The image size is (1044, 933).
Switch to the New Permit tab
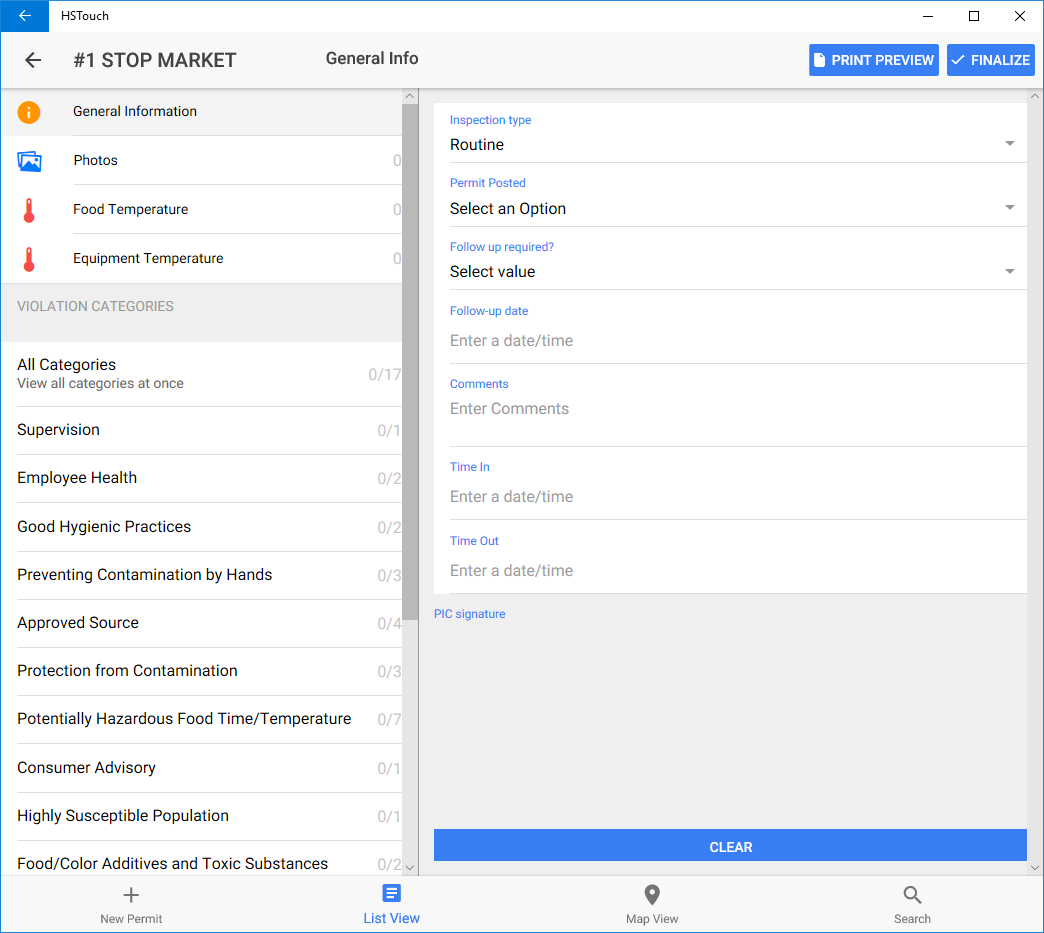point(131,904)
